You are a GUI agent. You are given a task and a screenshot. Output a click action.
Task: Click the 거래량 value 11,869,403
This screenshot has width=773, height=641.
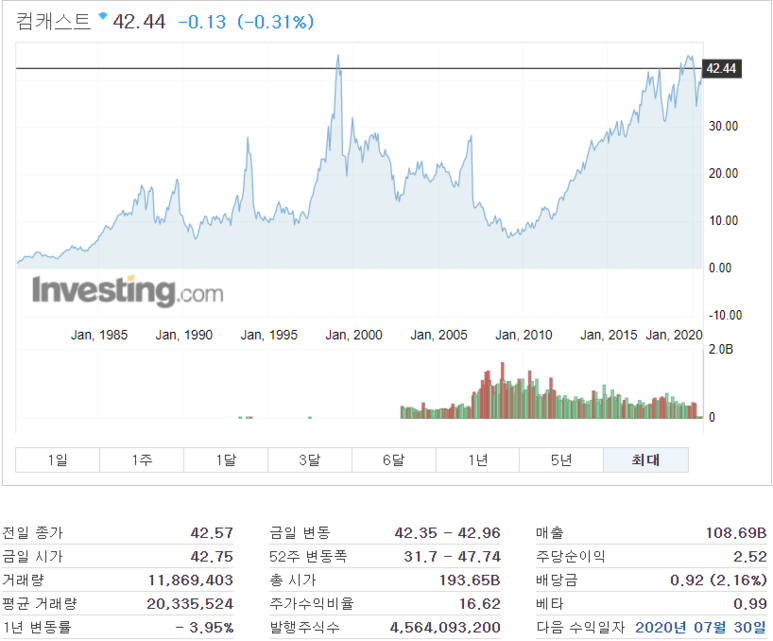point(190,580)
